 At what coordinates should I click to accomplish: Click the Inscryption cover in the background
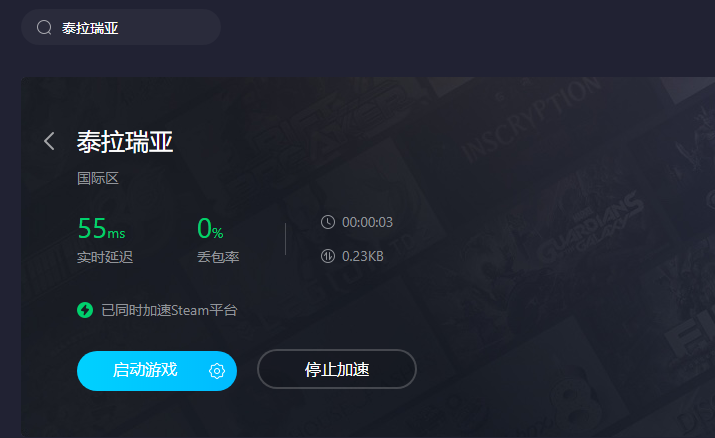click(529, 121)
